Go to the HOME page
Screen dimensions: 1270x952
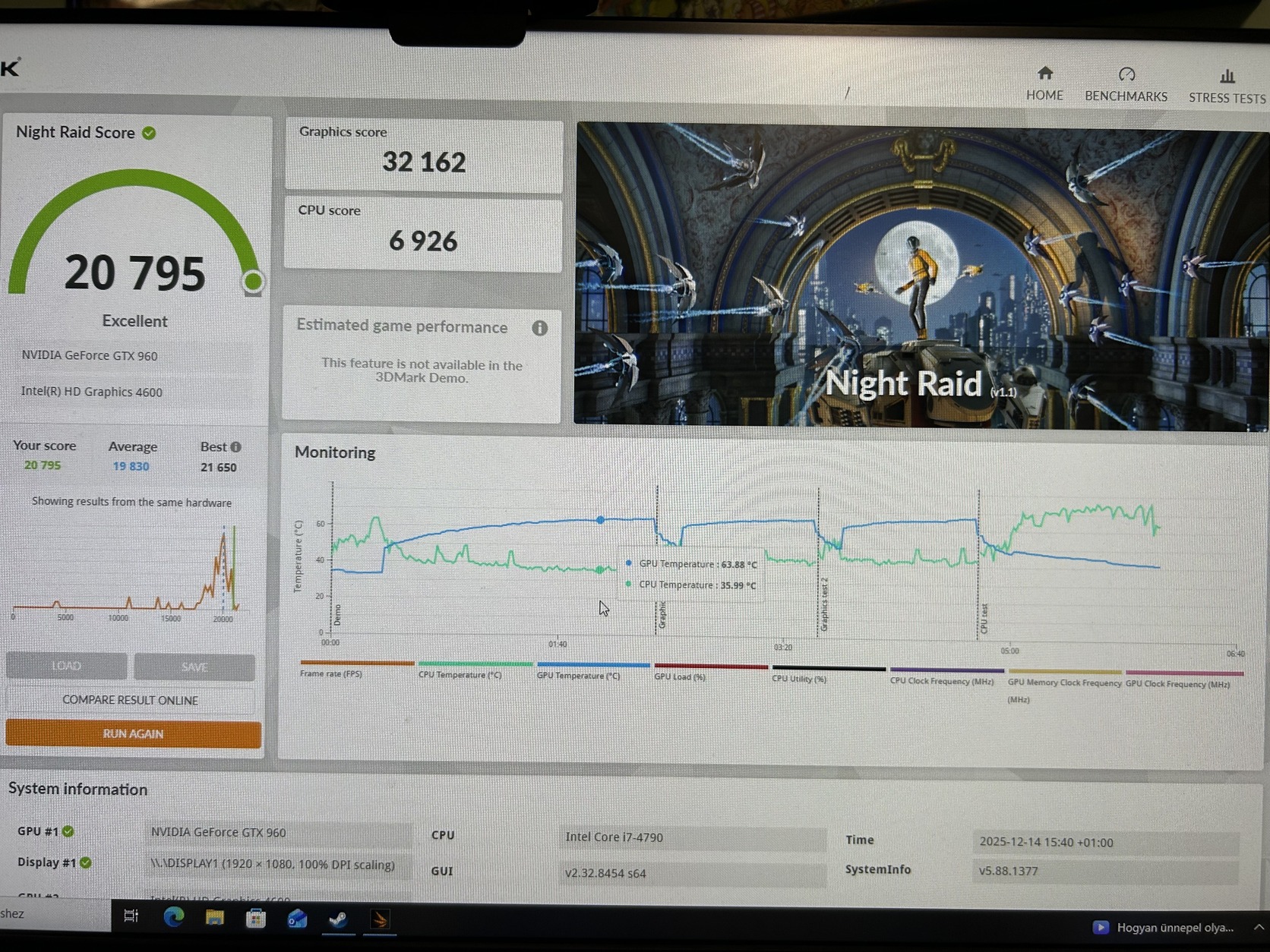tap(1044, 84)
